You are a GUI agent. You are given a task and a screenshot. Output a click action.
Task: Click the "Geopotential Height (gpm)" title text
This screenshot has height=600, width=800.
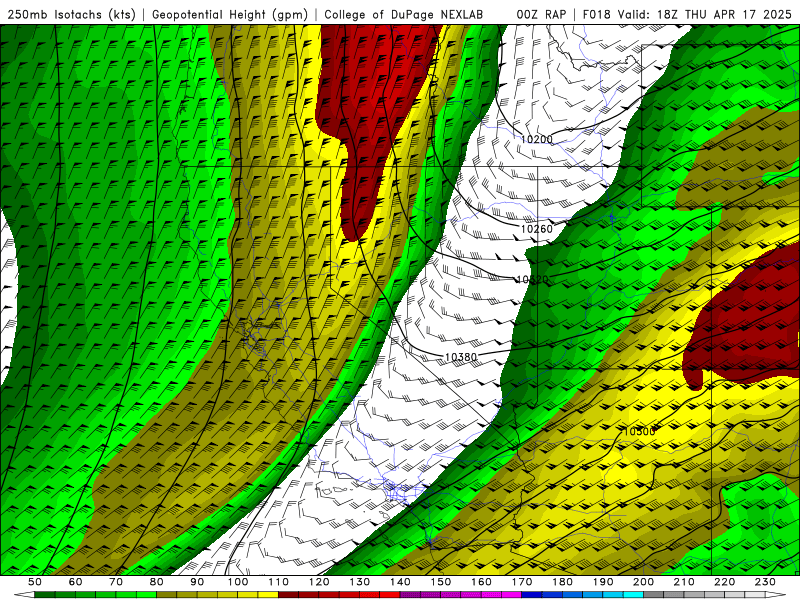point(230,15)
